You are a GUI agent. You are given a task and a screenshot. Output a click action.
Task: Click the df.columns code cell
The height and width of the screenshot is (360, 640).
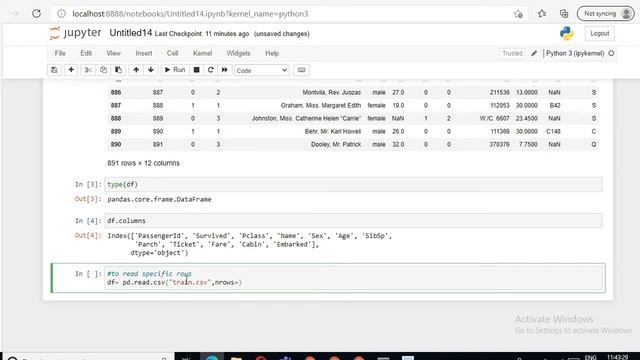[353, 221]
